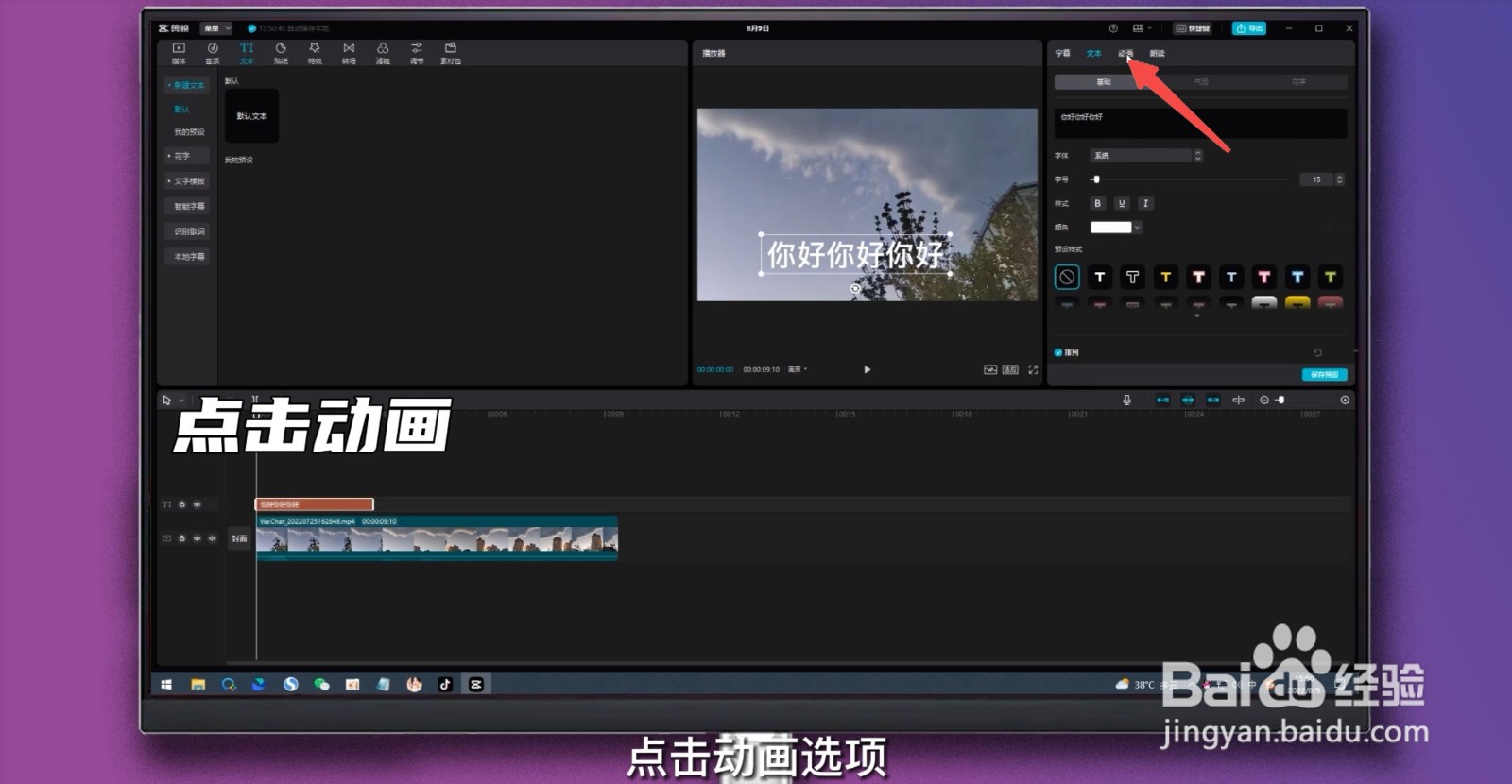Viewport: 1512px width, 784px height.
Task: Switch to the 文本 tab in properties
Action: click(x=1094, y=54)
